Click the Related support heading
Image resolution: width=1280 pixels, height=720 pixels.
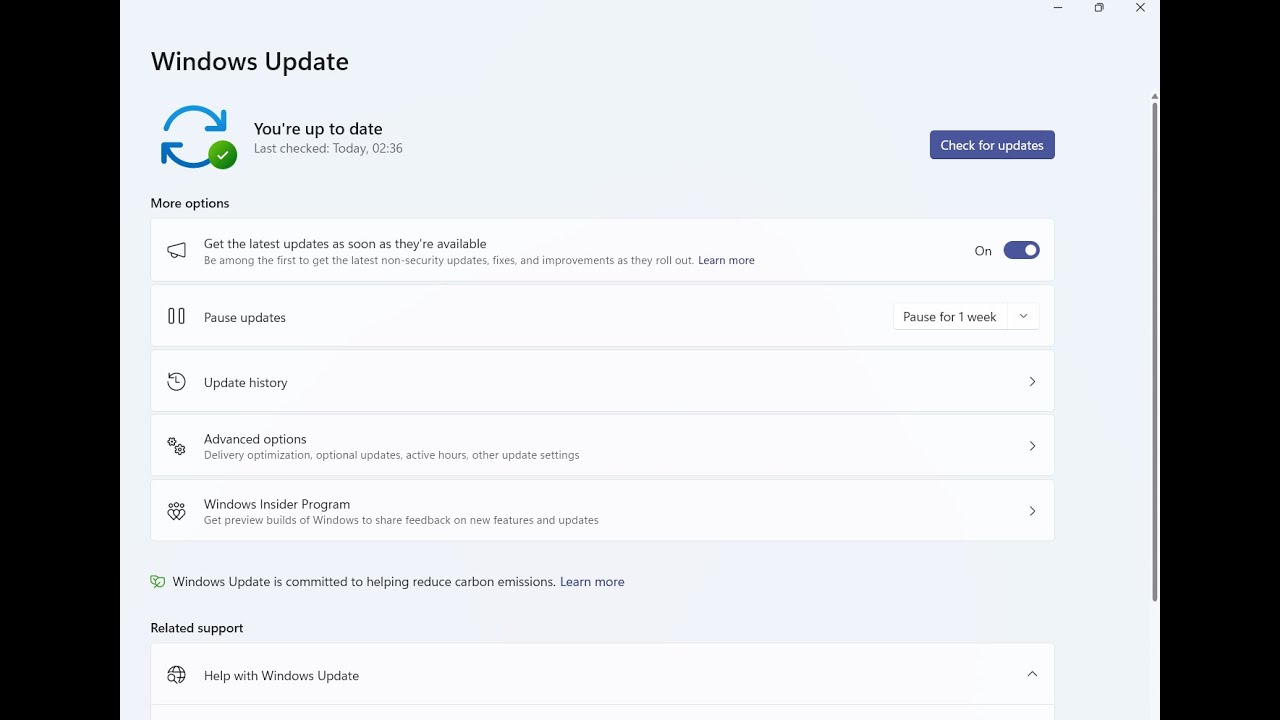tap(197, 628)
